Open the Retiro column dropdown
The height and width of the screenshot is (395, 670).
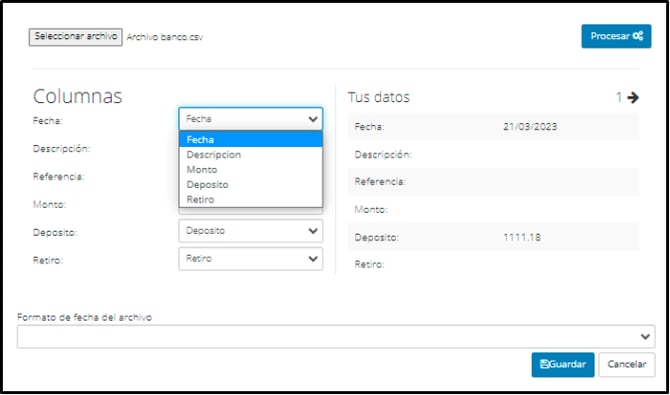[x=251, y=259]
